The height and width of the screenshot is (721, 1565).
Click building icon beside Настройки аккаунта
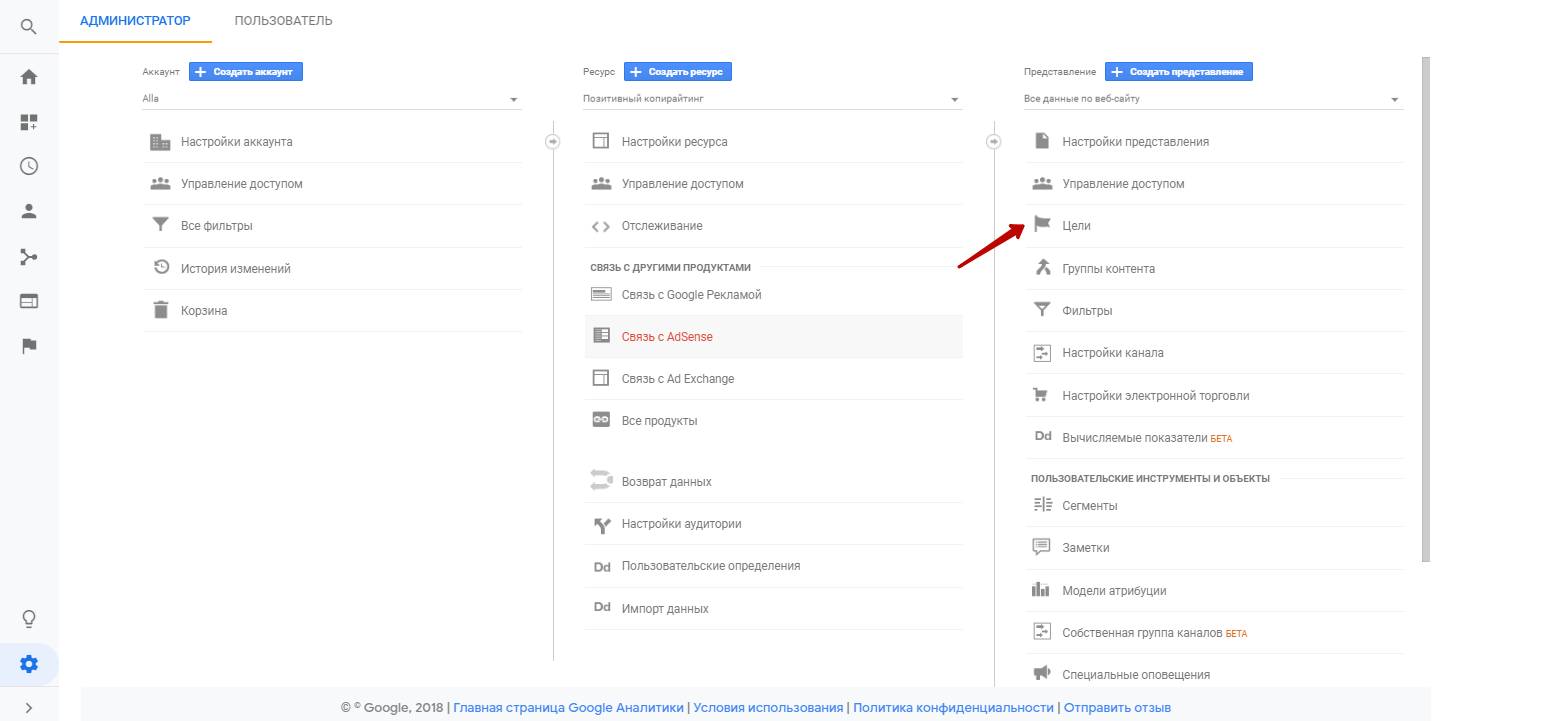(160, 142)
